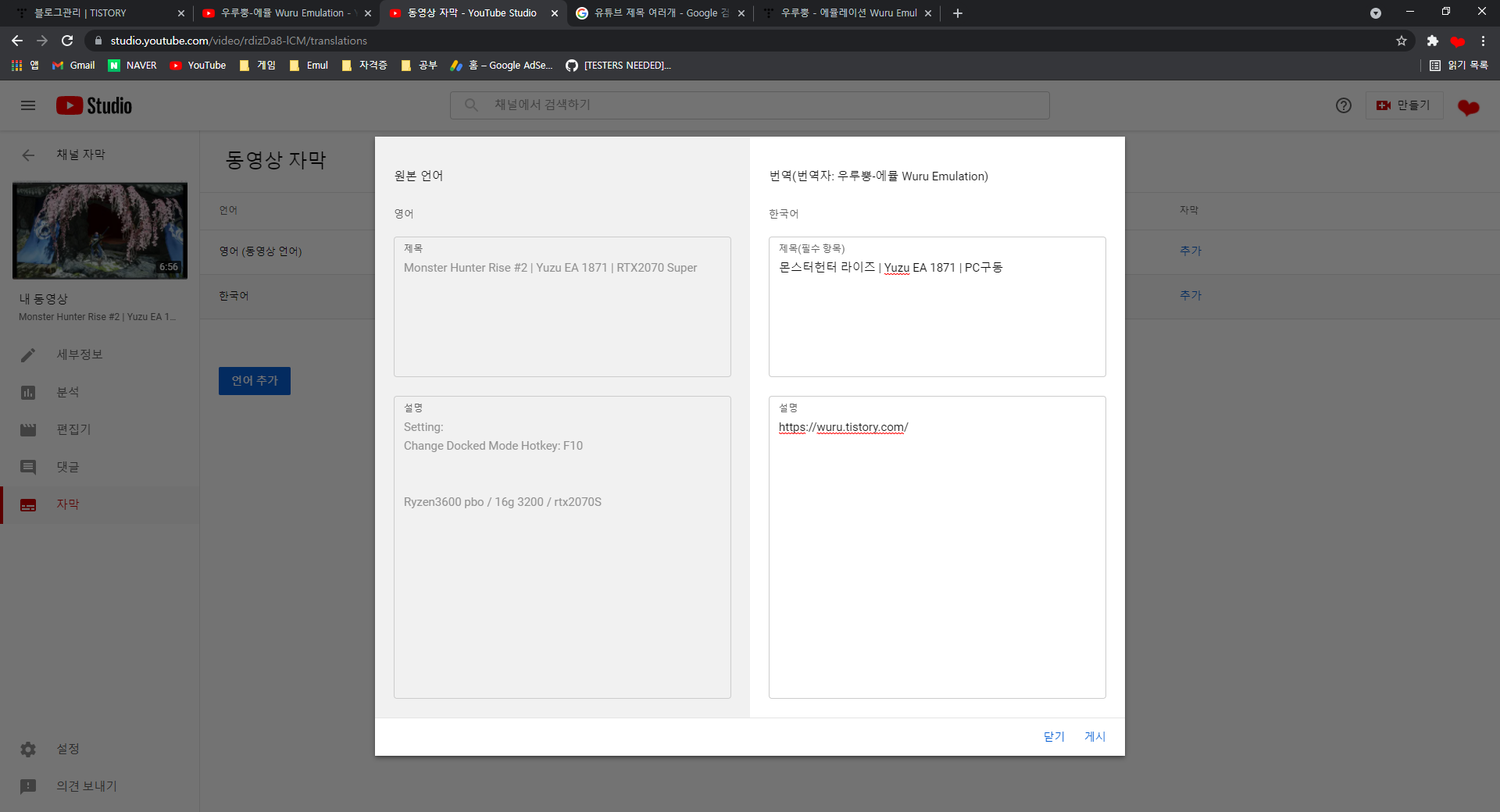Open the Google AdSense bookmark
The image size is (1500, 812).
[502, 66]
